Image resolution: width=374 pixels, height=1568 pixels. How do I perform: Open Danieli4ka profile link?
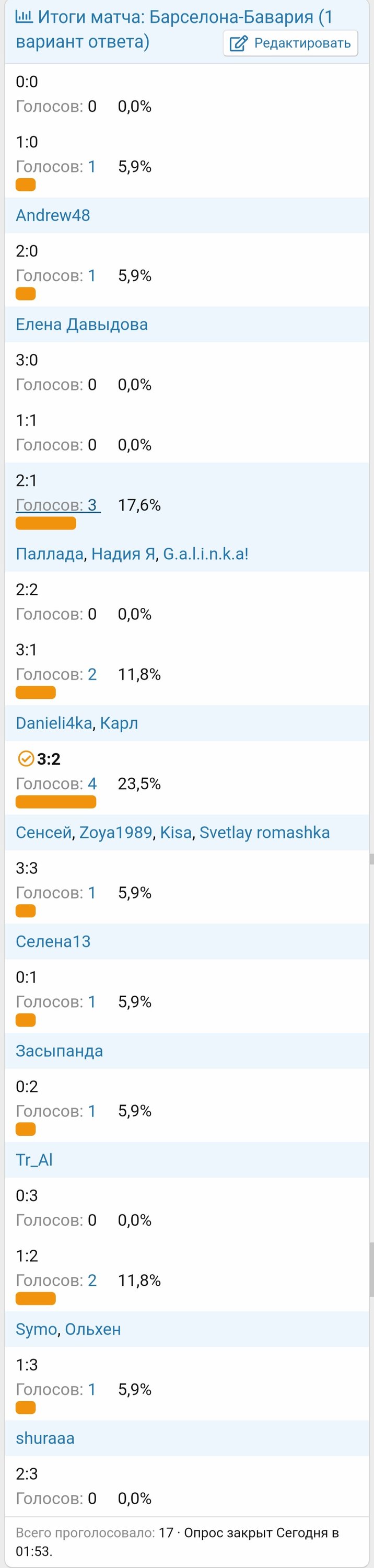click(53, 722)
